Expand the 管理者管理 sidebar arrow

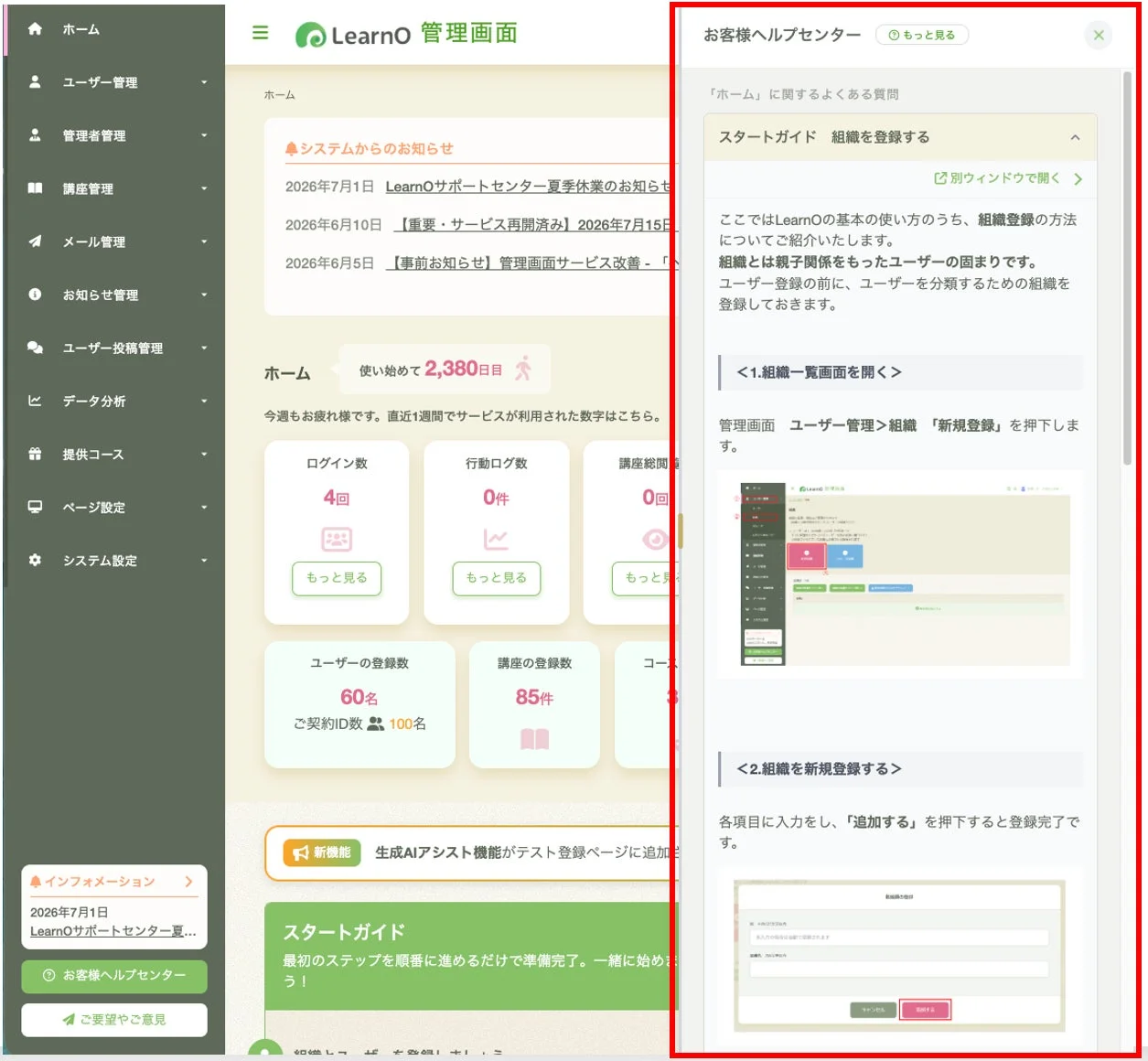click(x=204, y=135)
